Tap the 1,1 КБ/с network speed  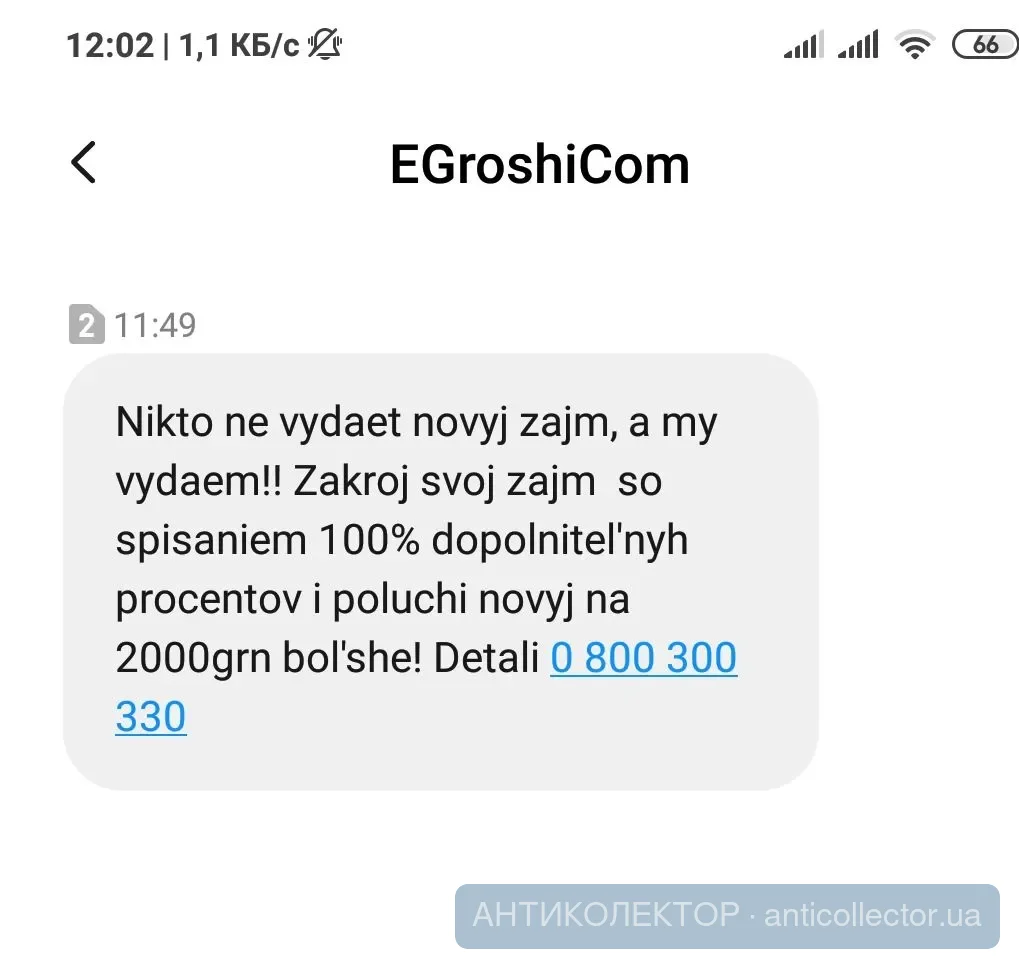coord(239,46)
